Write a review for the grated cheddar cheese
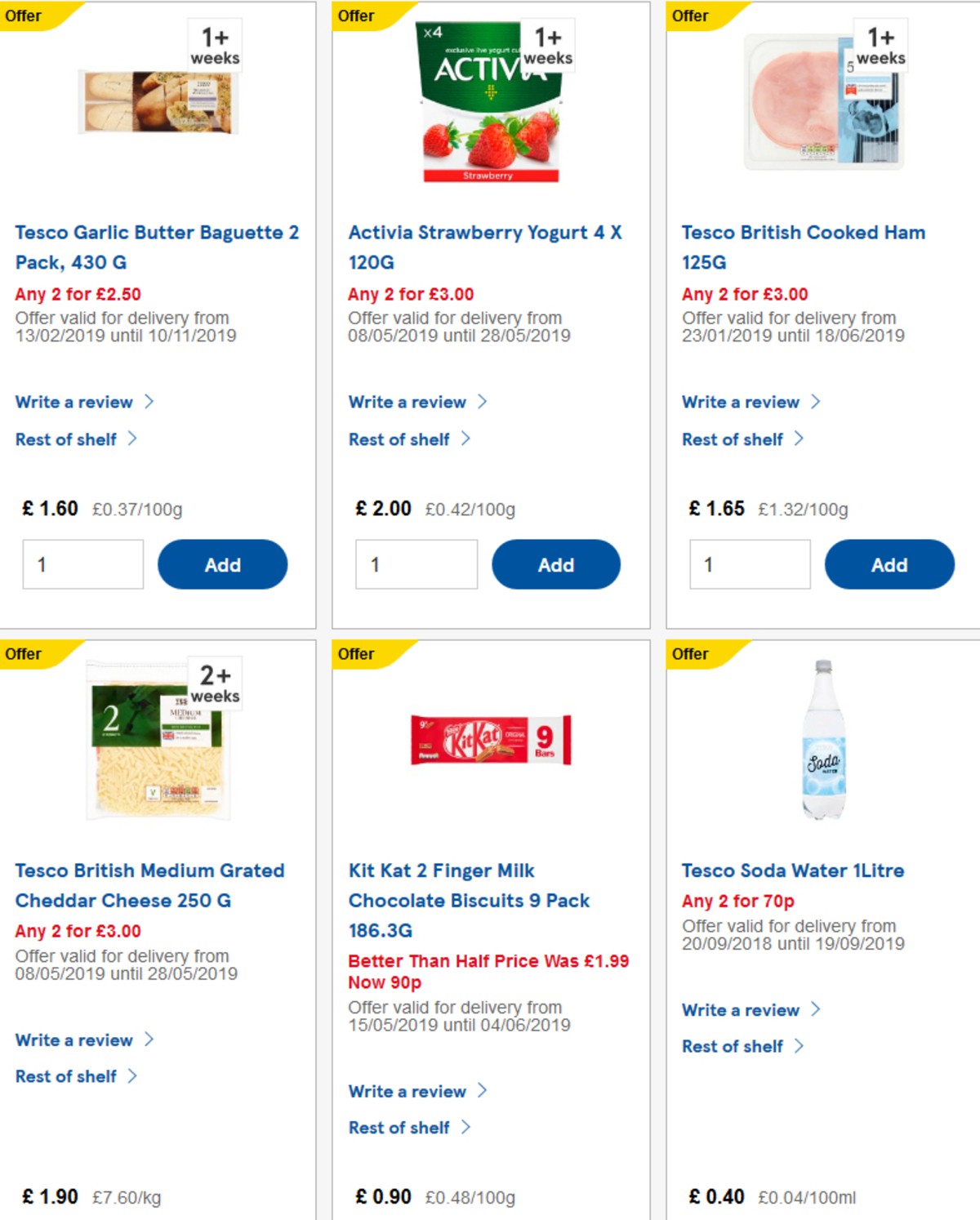The image size is (980, 1220). click(73, 1040)
